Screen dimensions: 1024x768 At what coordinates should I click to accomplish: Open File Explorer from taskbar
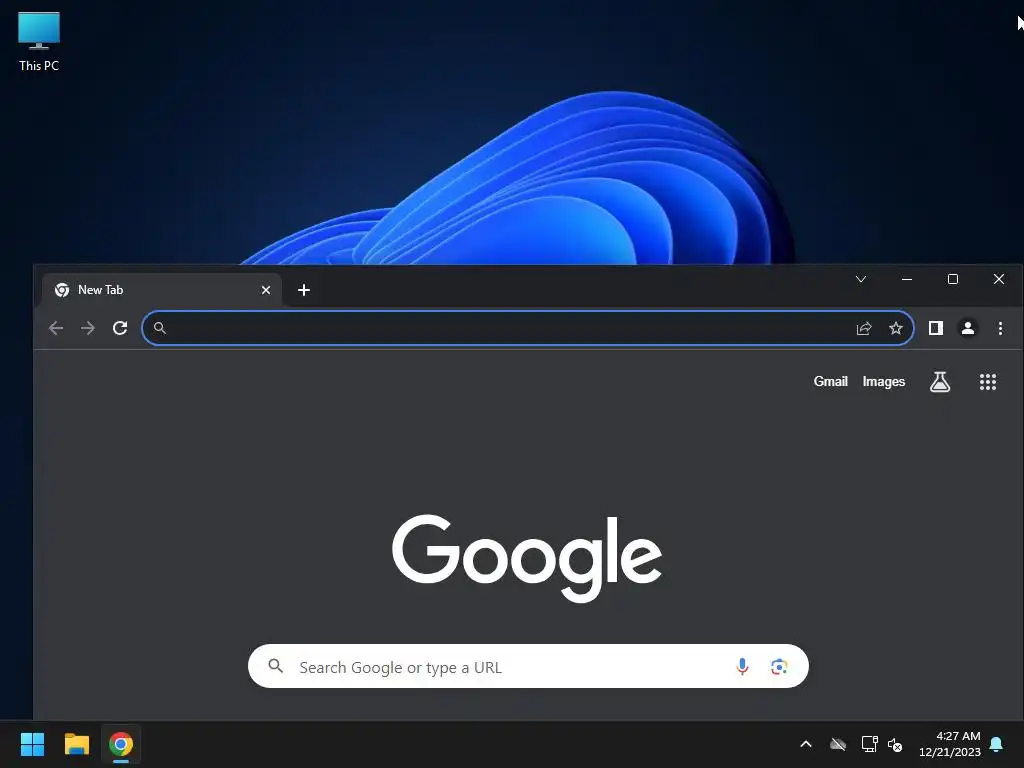click(x=76, y=744)
